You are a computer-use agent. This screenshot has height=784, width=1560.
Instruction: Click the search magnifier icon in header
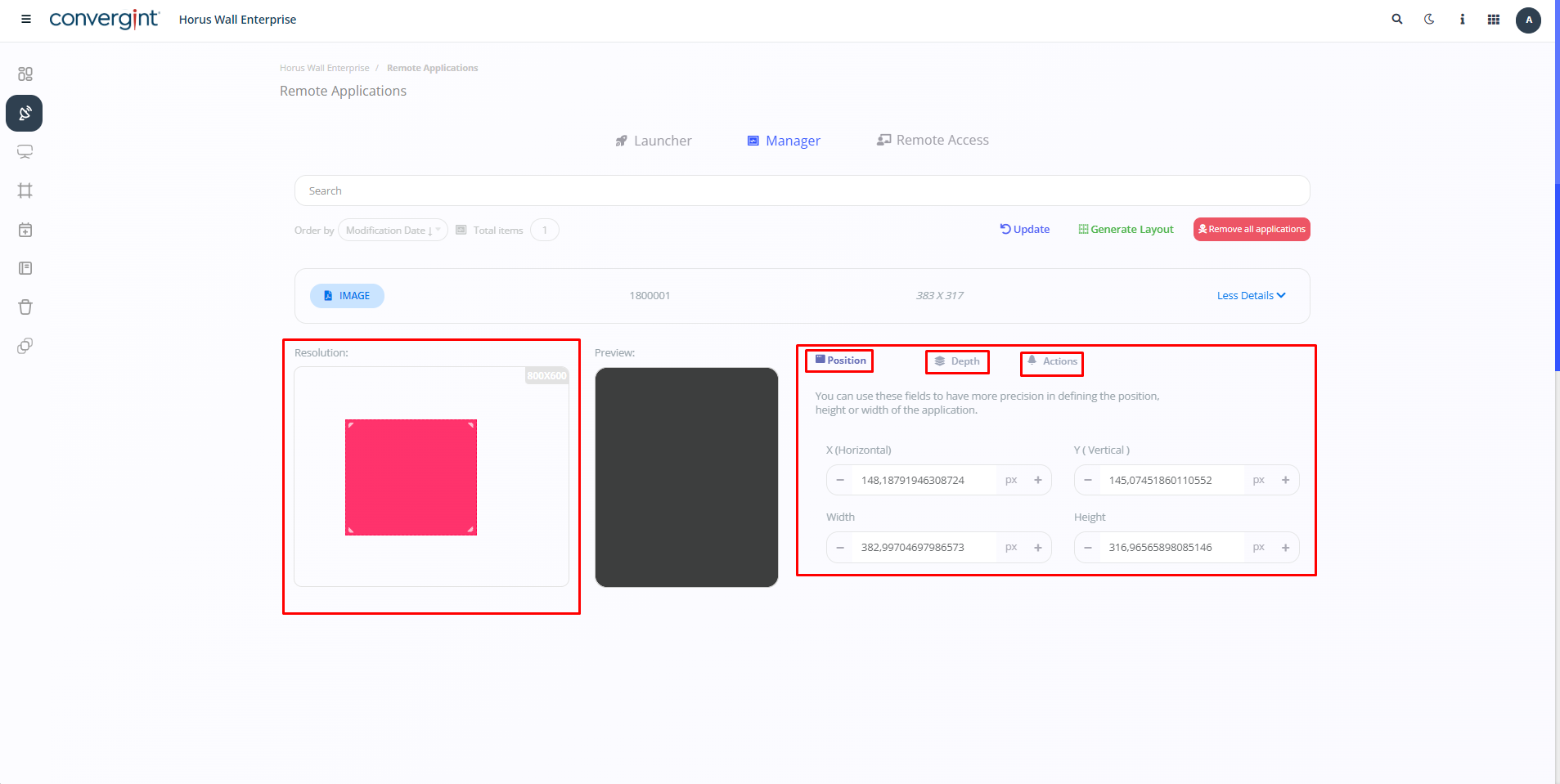[x=1397, y=19]
